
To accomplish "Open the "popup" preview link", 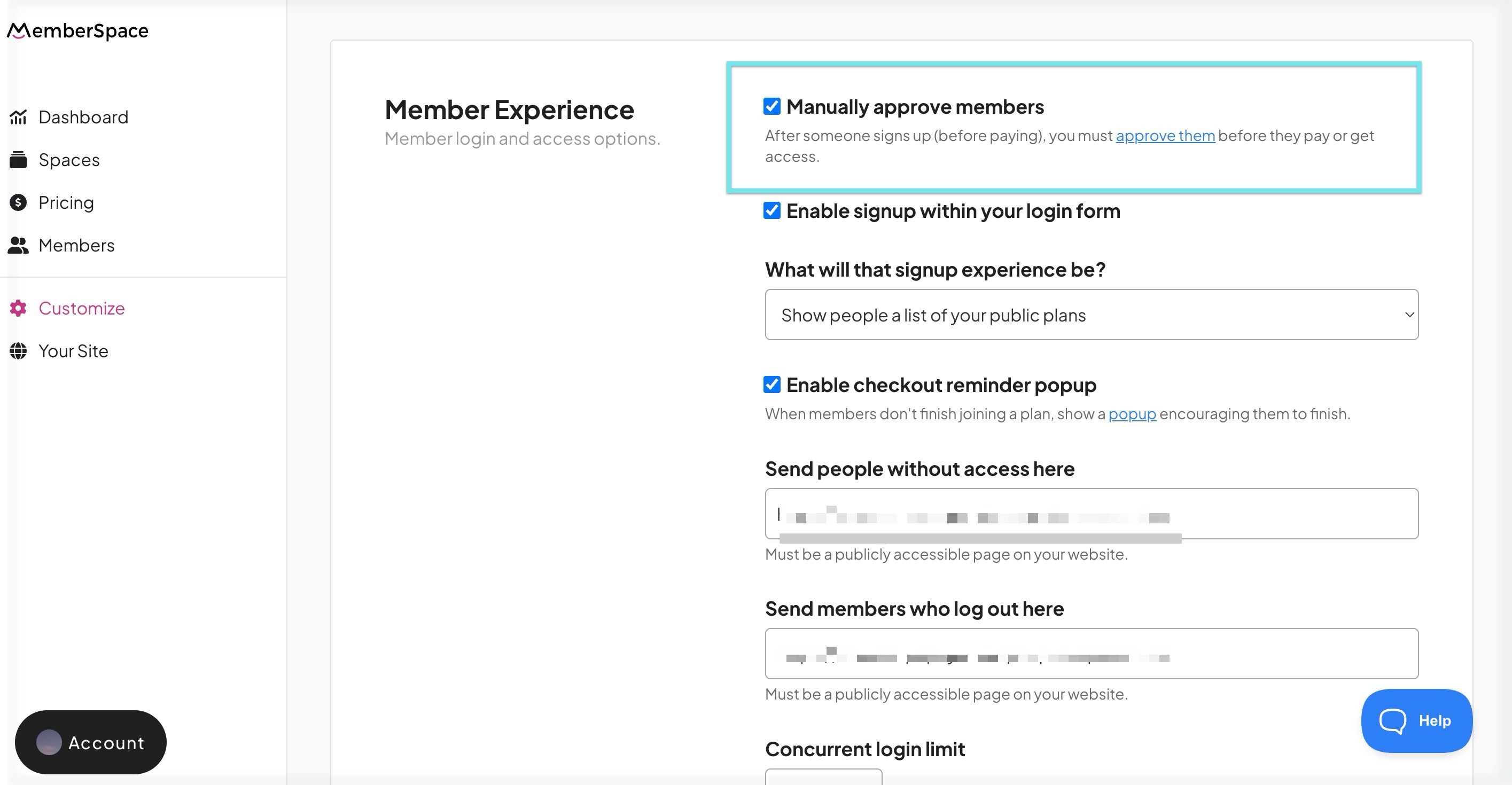I will [1132, 414].
